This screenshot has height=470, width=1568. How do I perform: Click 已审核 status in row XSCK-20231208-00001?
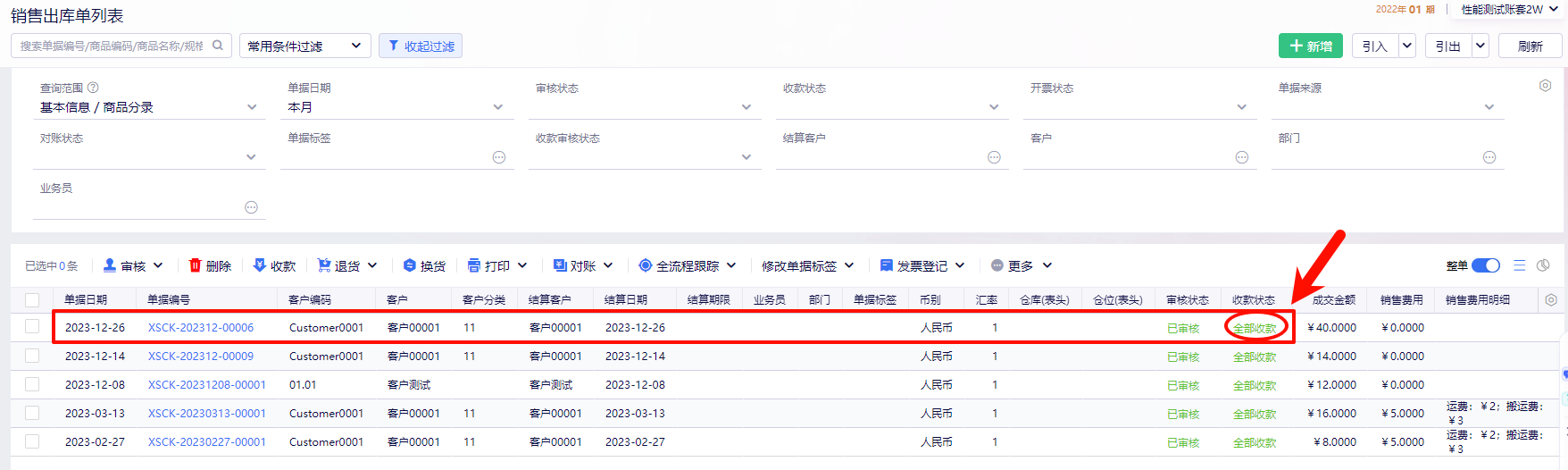coord(1183,385)
